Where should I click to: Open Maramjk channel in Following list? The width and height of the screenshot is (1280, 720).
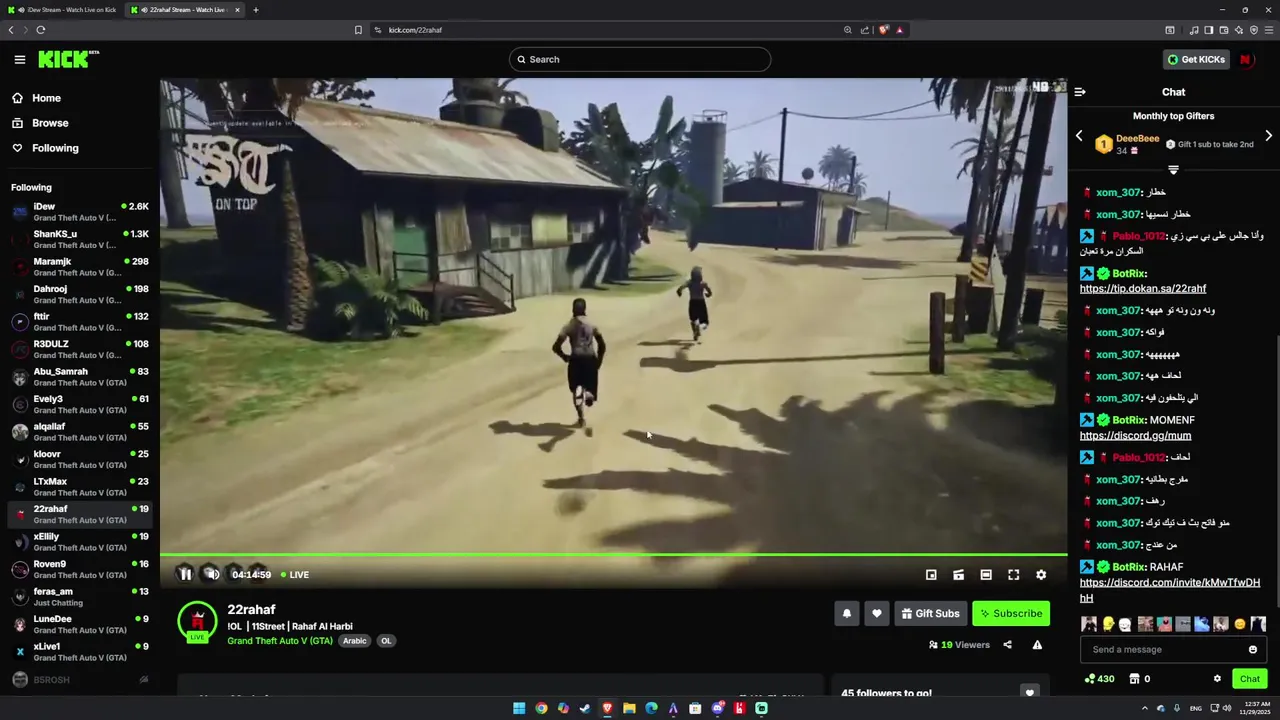80,266
